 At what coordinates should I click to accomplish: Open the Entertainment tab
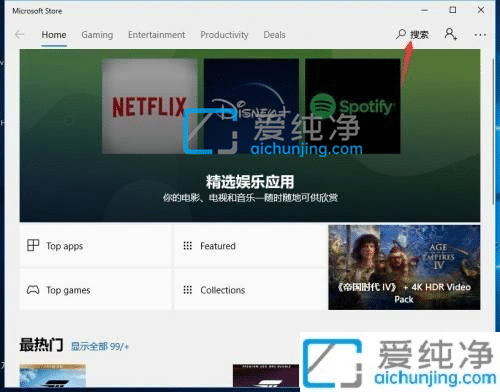click(156, 35)
